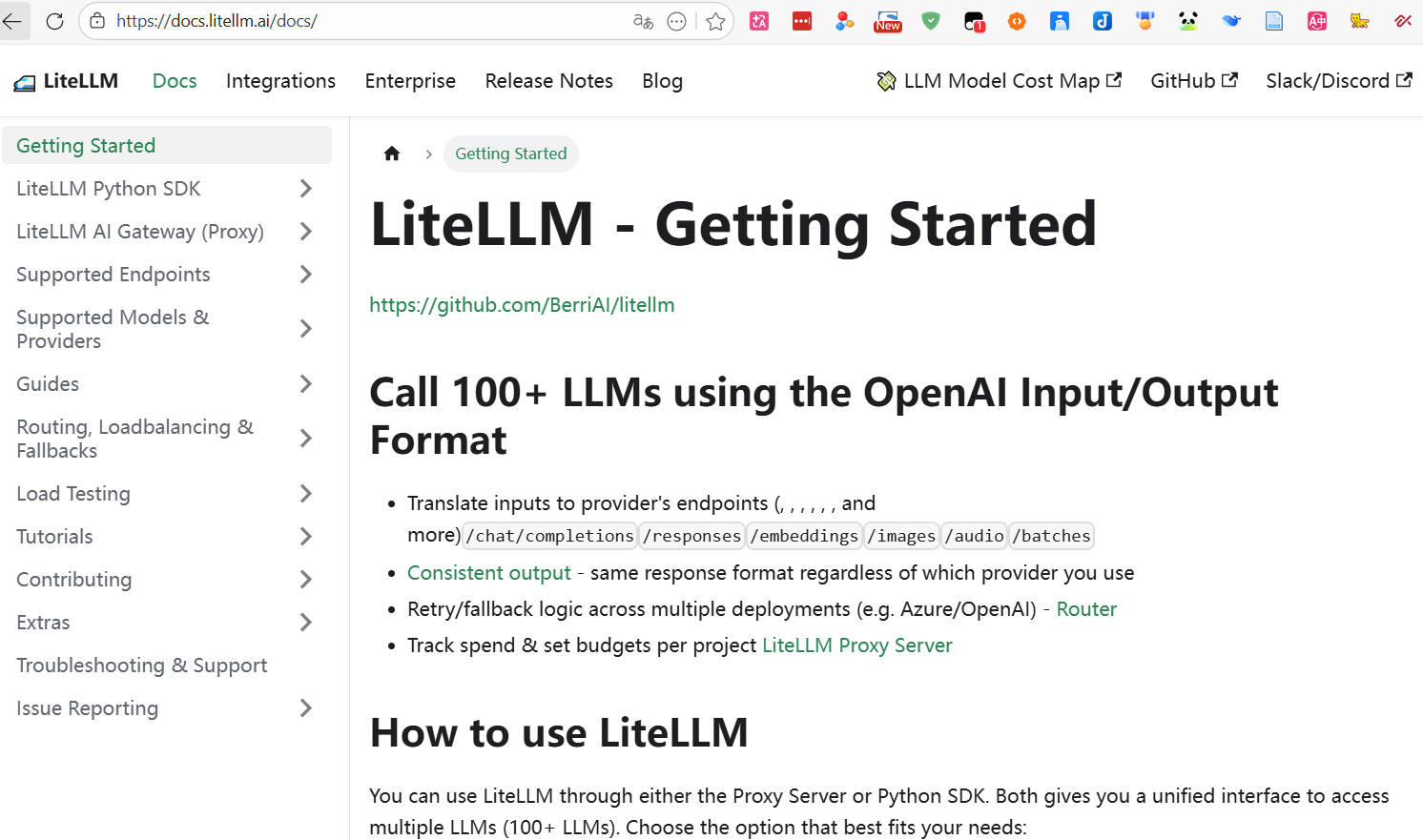Select Getting Started in sidebar
Viewport: 1423px width, 840px height.
[x=167, y=146]
